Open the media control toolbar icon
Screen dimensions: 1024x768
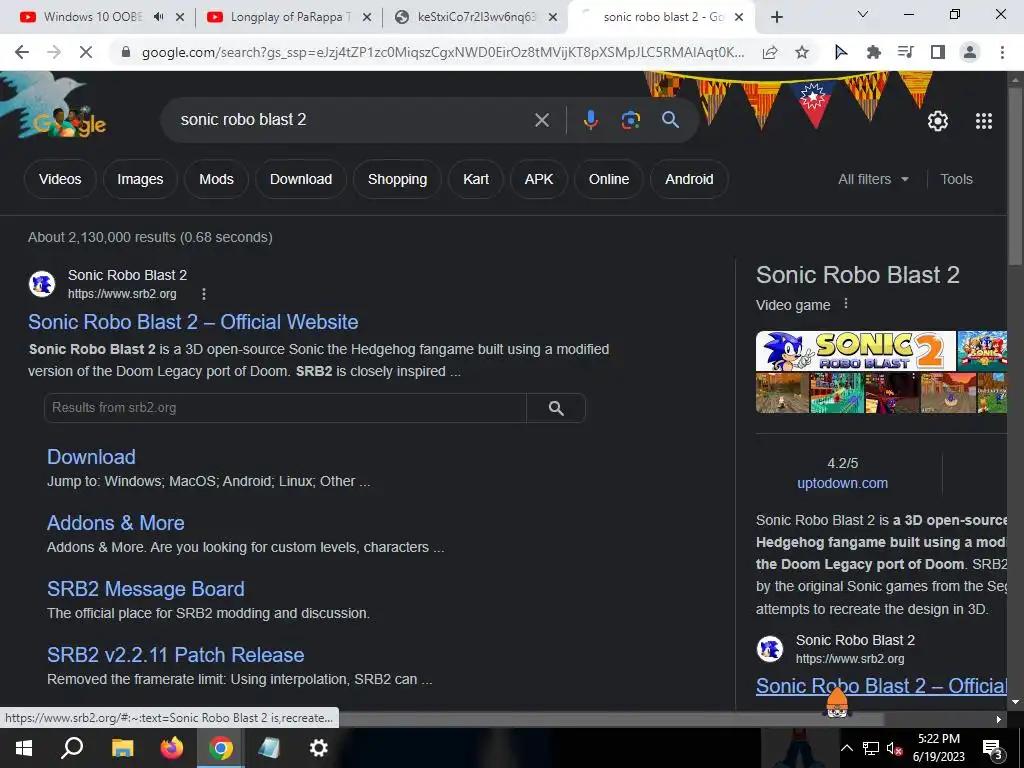pos(906,52)
